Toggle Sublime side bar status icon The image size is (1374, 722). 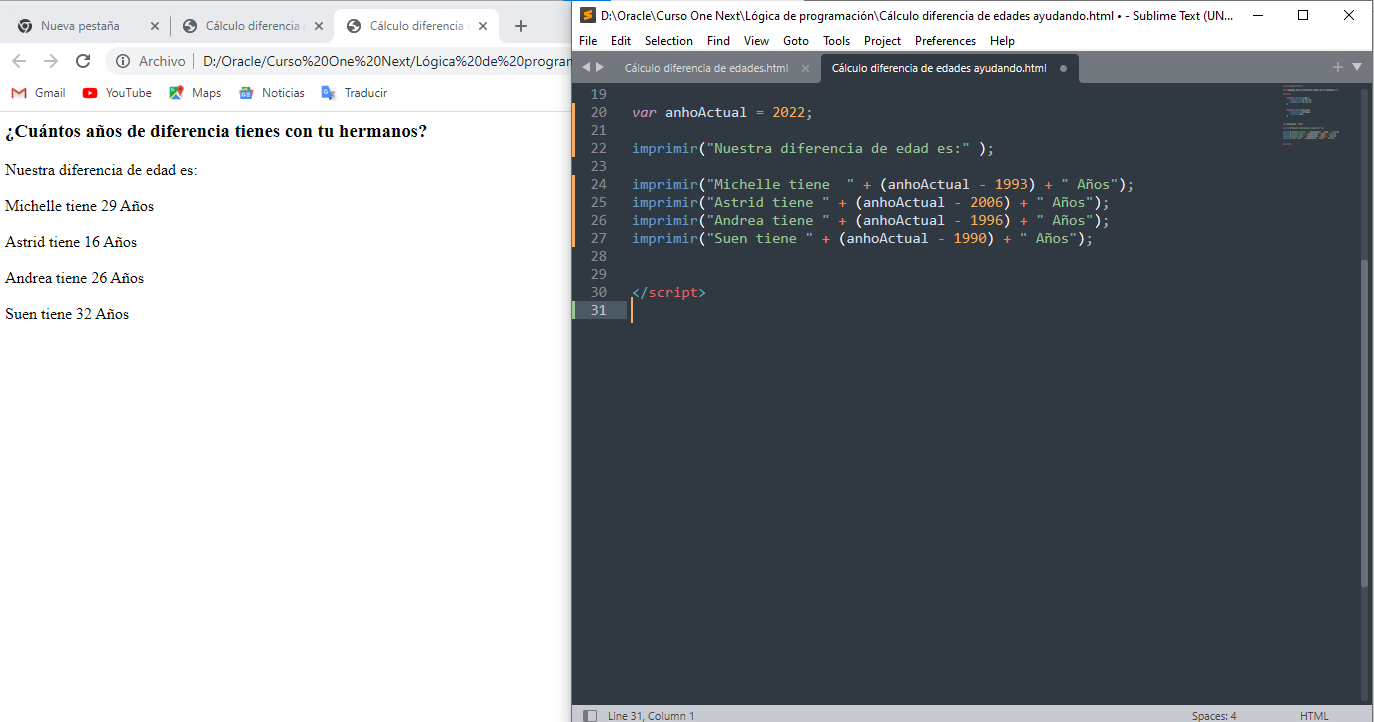[590, 716]
